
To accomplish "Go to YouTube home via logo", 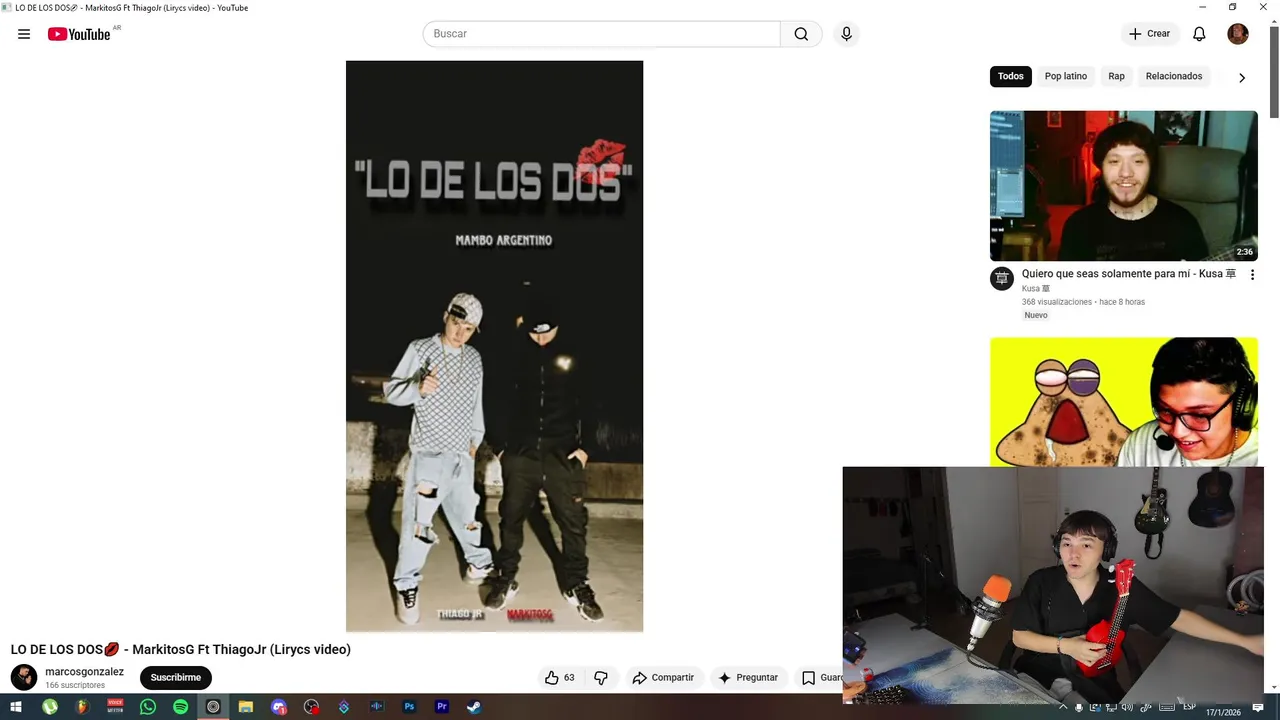I will pyautogui.click(x=79, y=34).
